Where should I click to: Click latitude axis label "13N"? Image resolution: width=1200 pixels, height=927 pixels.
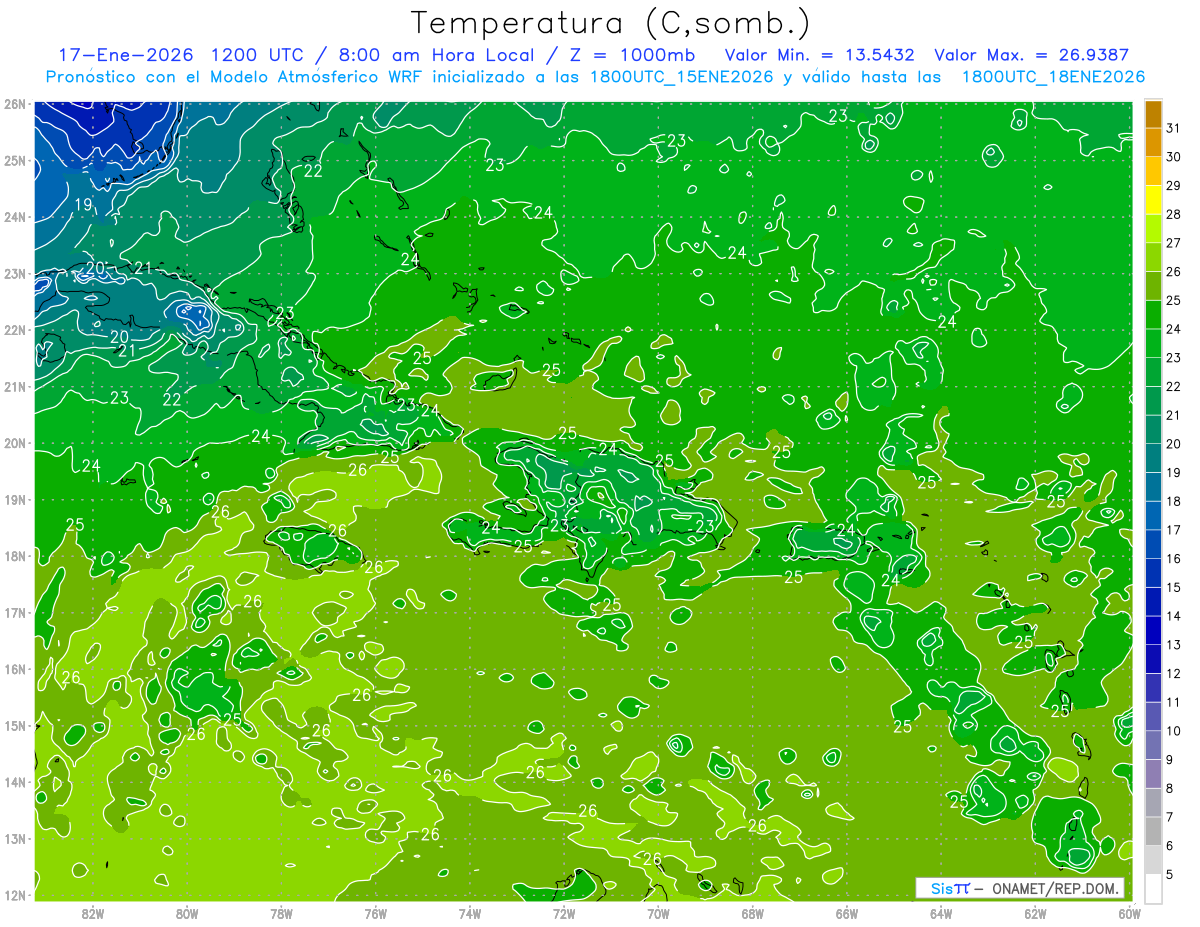tap(15, 839)
